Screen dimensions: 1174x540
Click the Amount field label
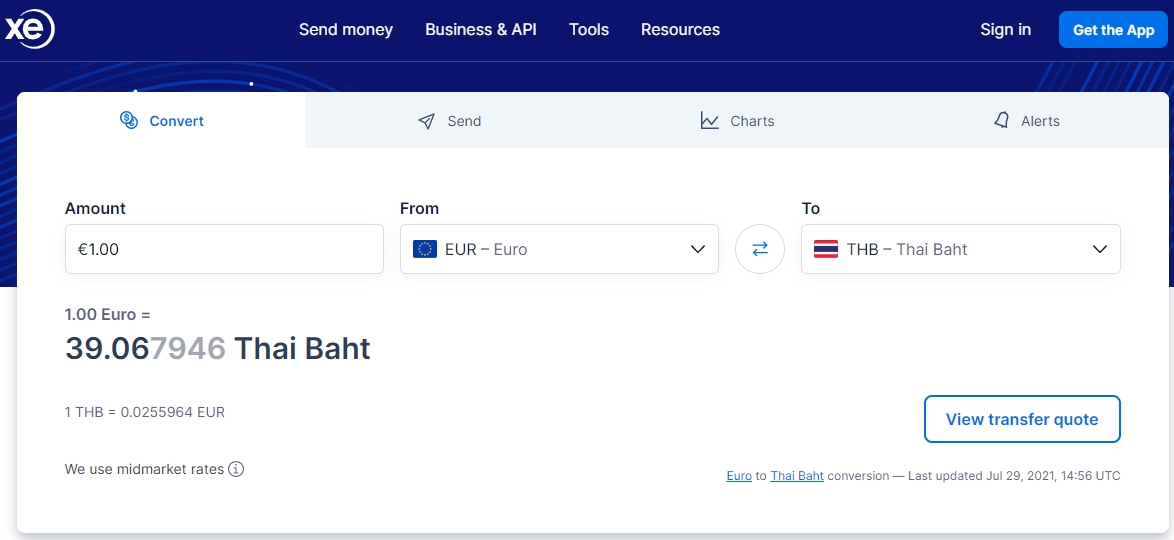[x=95, y=208]
